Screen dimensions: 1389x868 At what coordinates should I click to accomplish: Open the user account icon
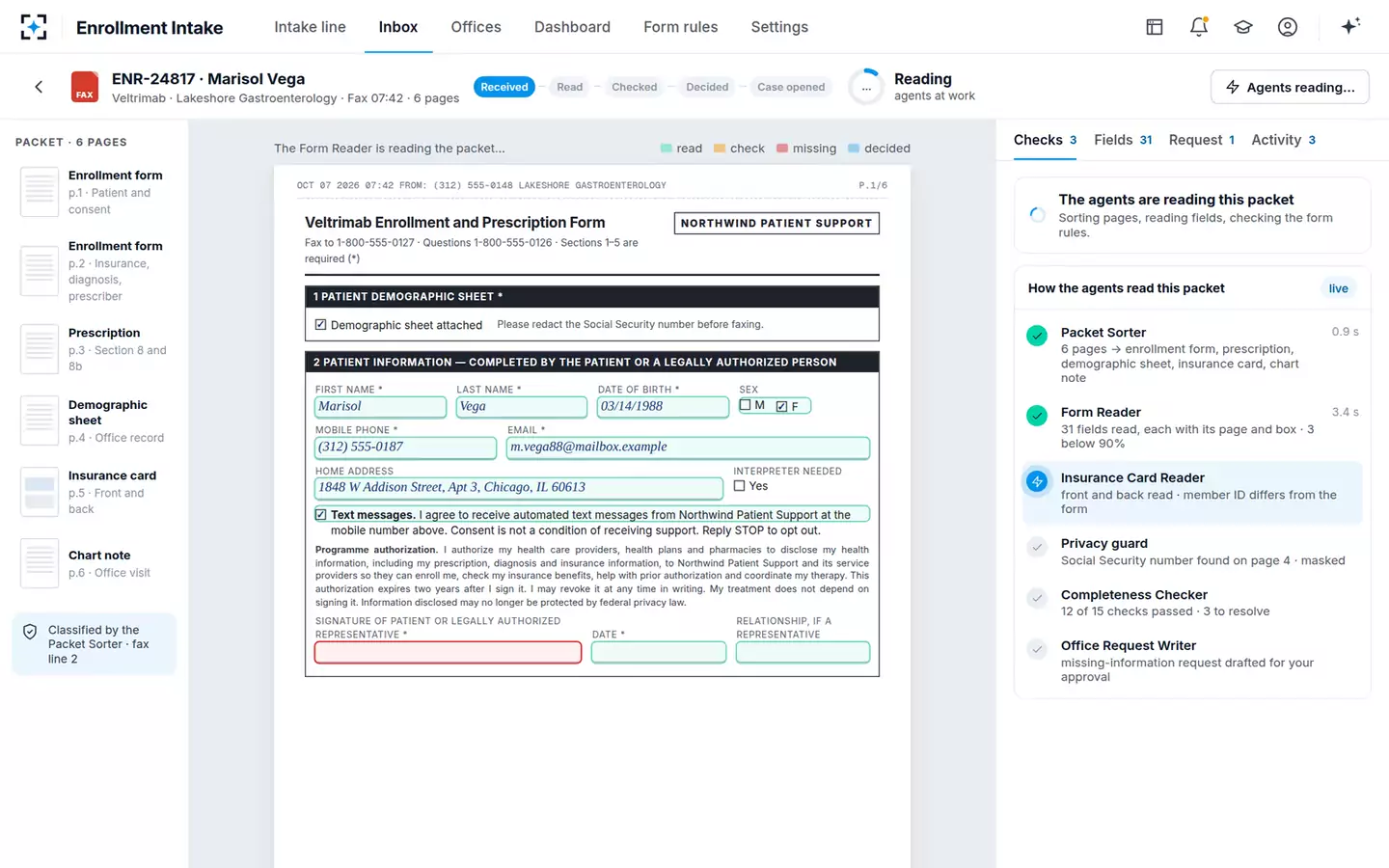pos(1288,27)
